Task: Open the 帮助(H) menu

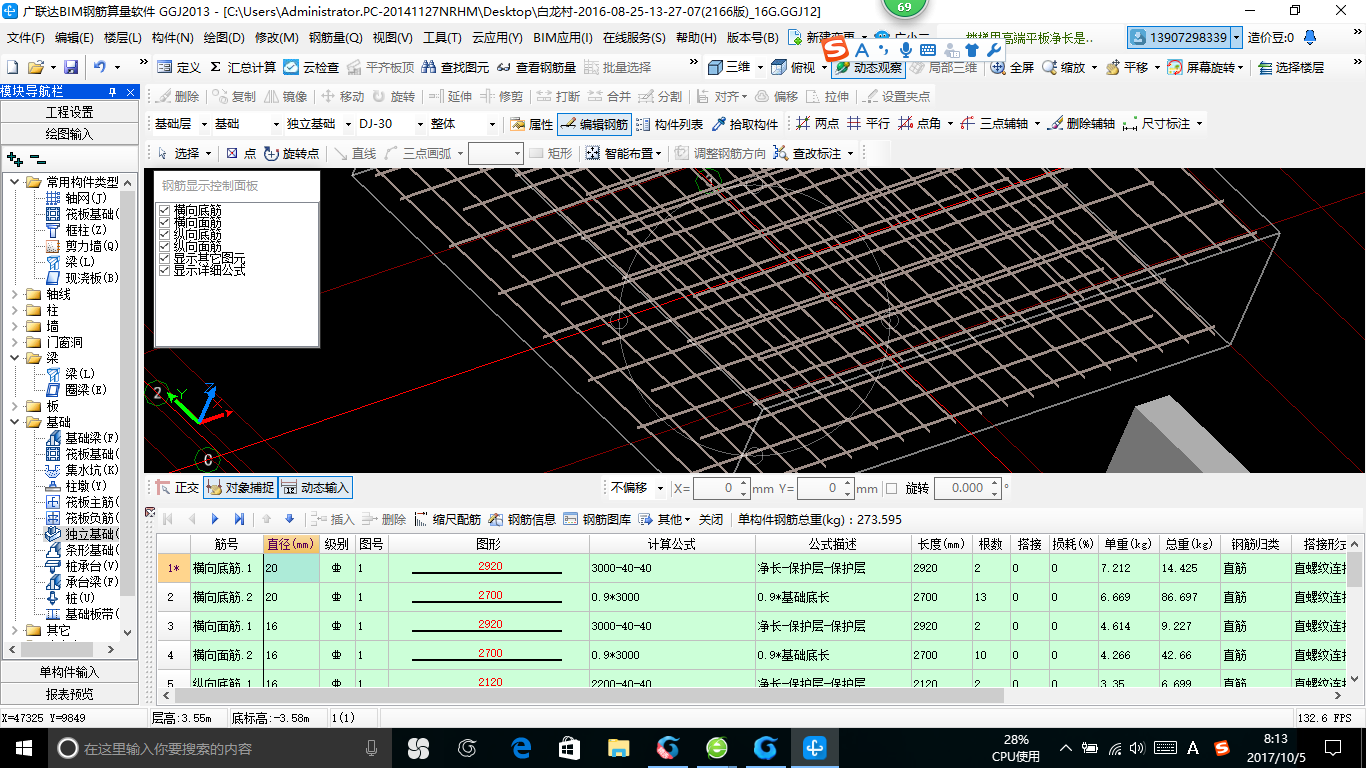Action: (x=696, y=38)
